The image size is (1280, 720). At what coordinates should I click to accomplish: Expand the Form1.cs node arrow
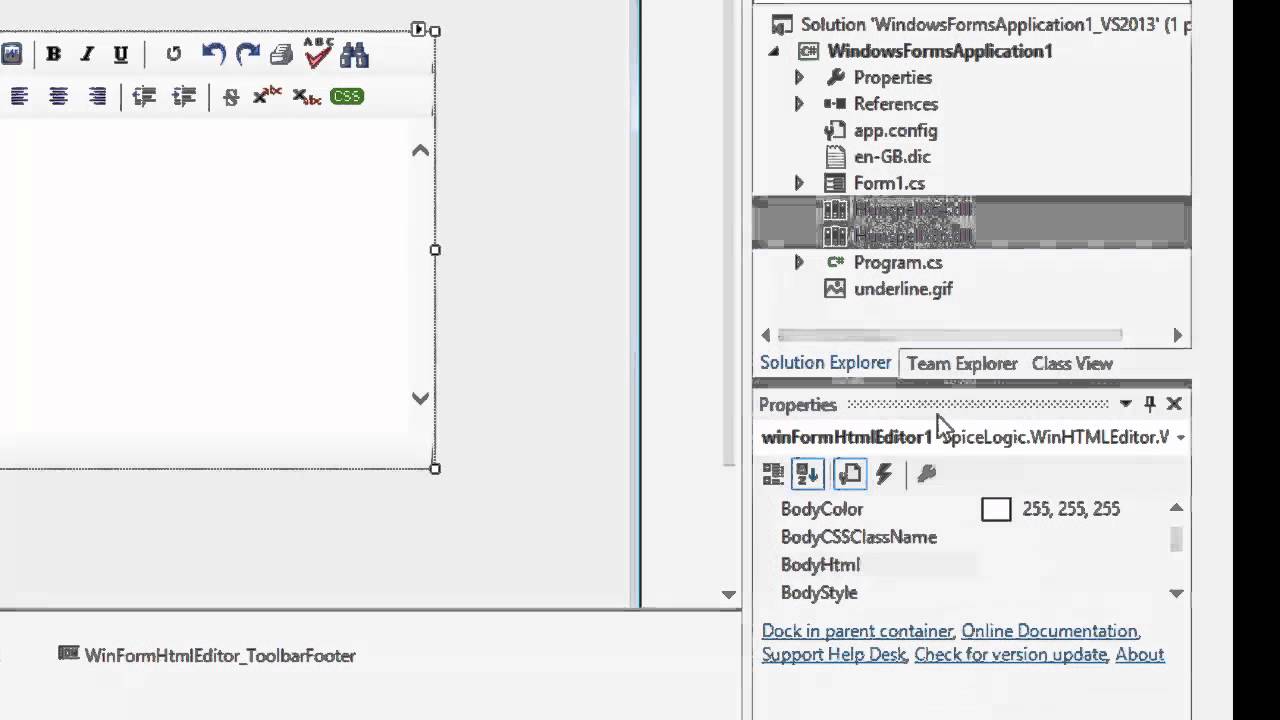coord(798,183)
